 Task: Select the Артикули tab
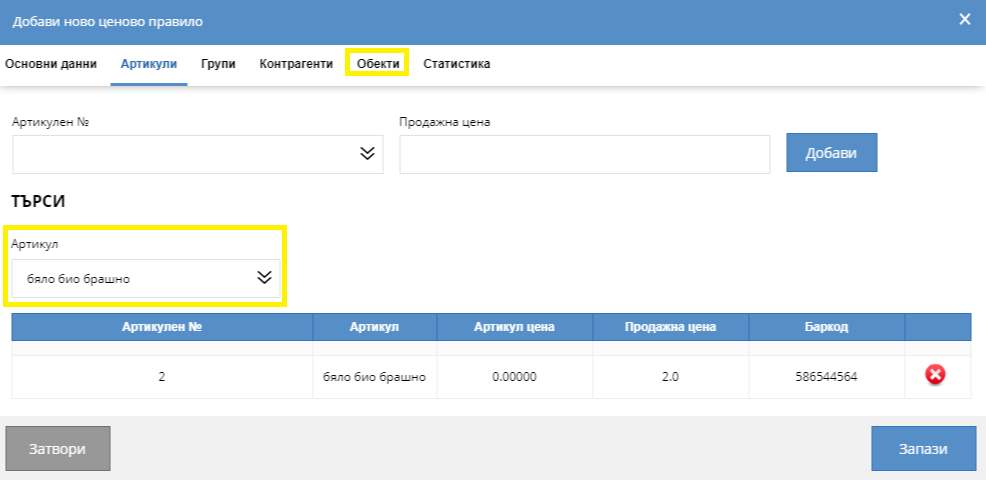coord(149,64)
